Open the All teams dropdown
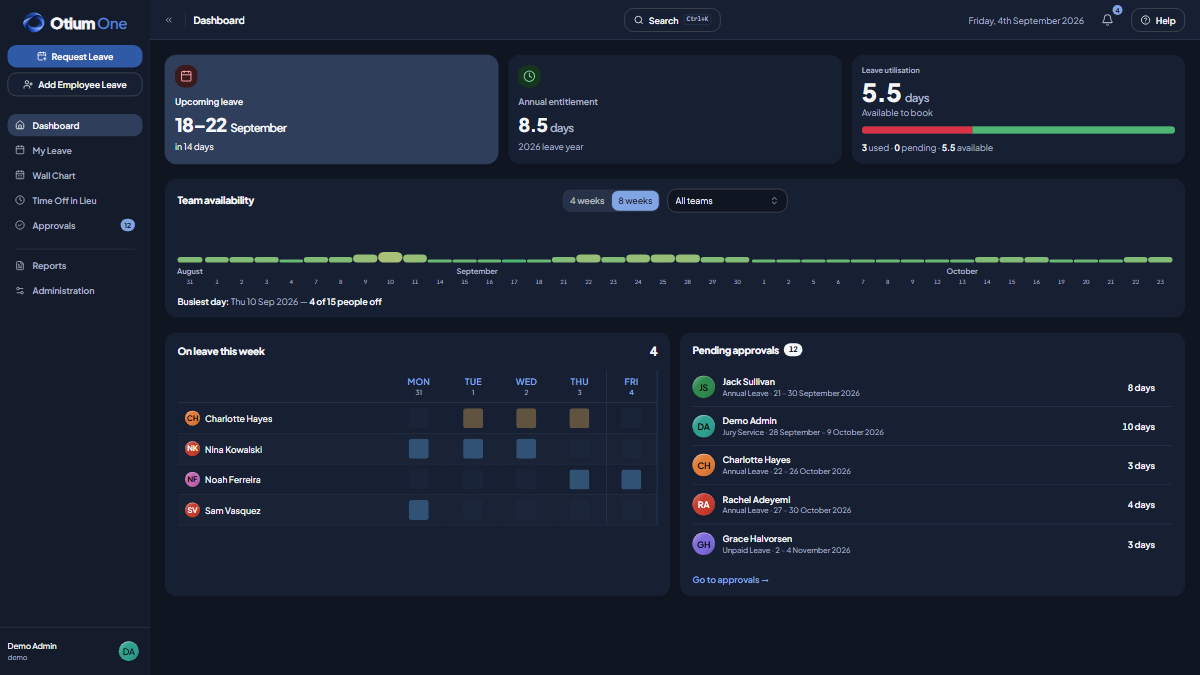The image size is (1200, 675). pyautogui.click(x=727, y=201)
